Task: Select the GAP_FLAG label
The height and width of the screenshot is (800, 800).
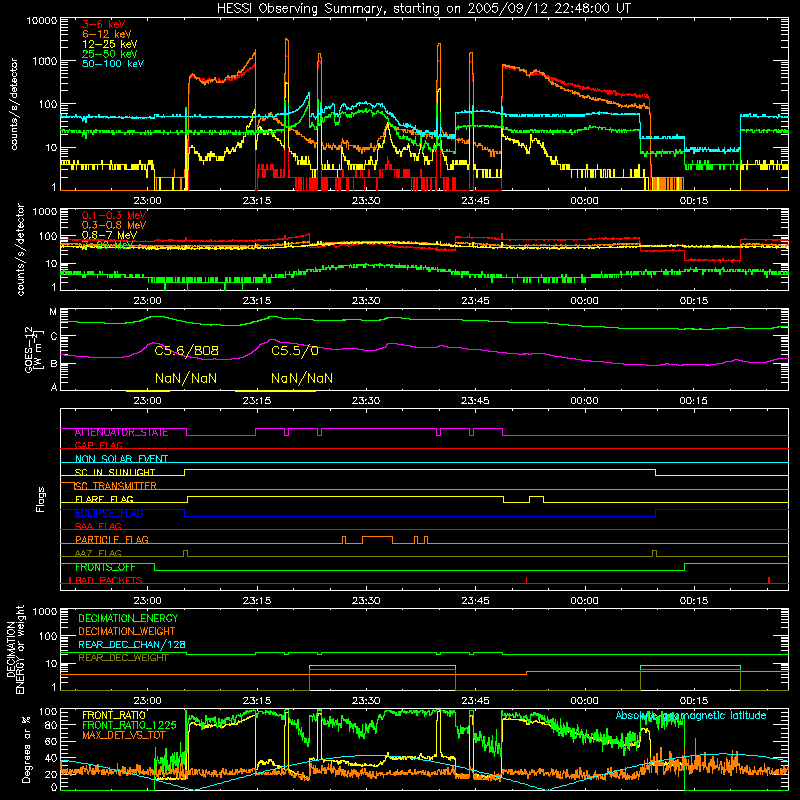Action: 98,445
